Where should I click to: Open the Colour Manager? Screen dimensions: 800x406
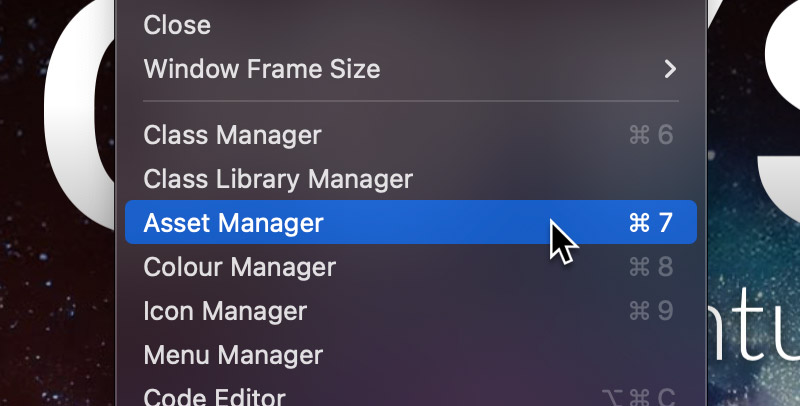tap(240, 268)
